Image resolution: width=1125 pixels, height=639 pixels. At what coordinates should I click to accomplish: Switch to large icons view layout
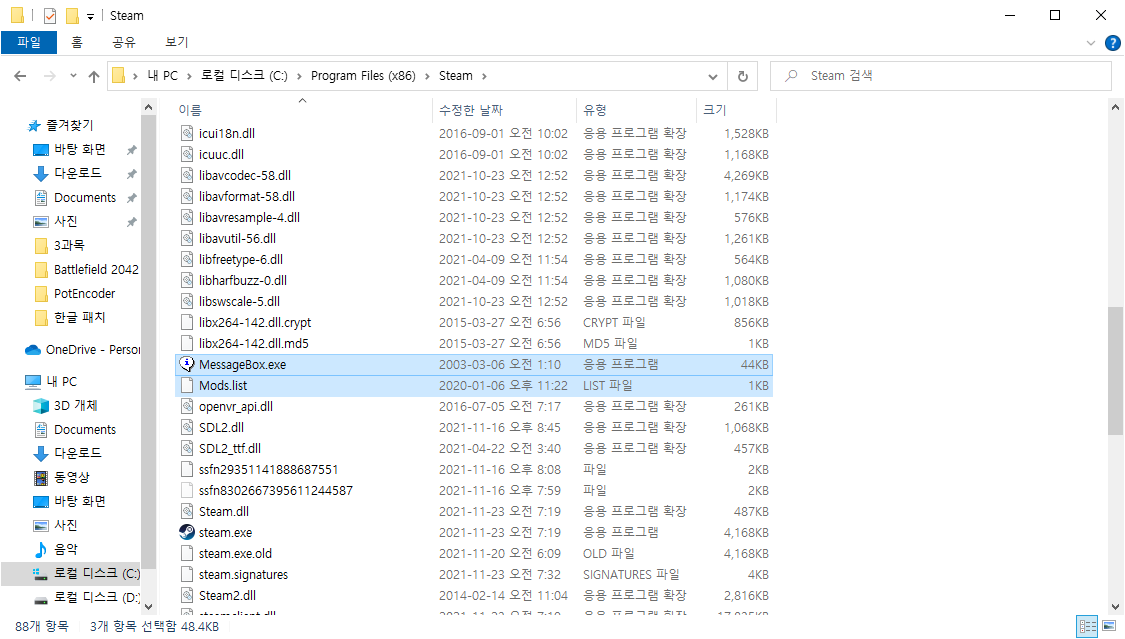click(x=1109, y=625)
